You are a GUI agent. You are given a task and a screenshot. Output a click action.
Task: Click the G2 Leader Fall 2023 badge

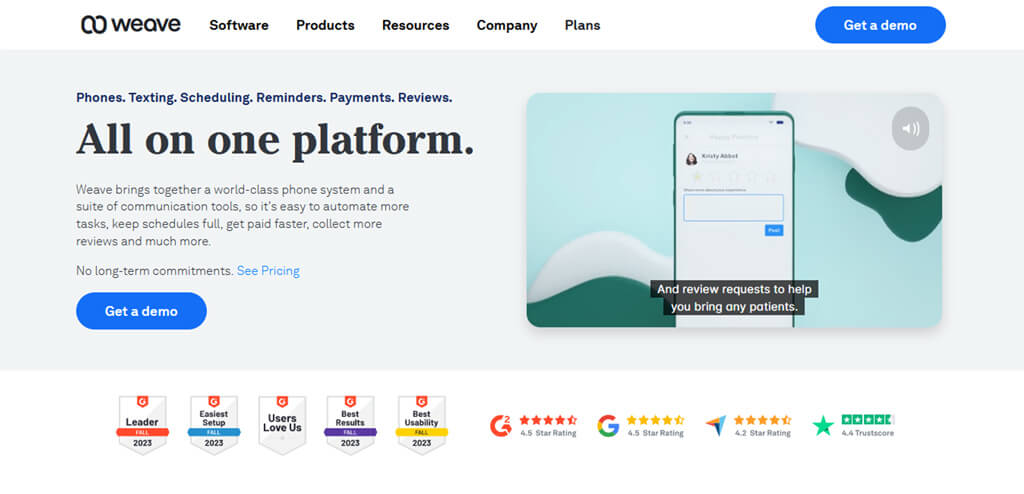click(x=142, y=425)
